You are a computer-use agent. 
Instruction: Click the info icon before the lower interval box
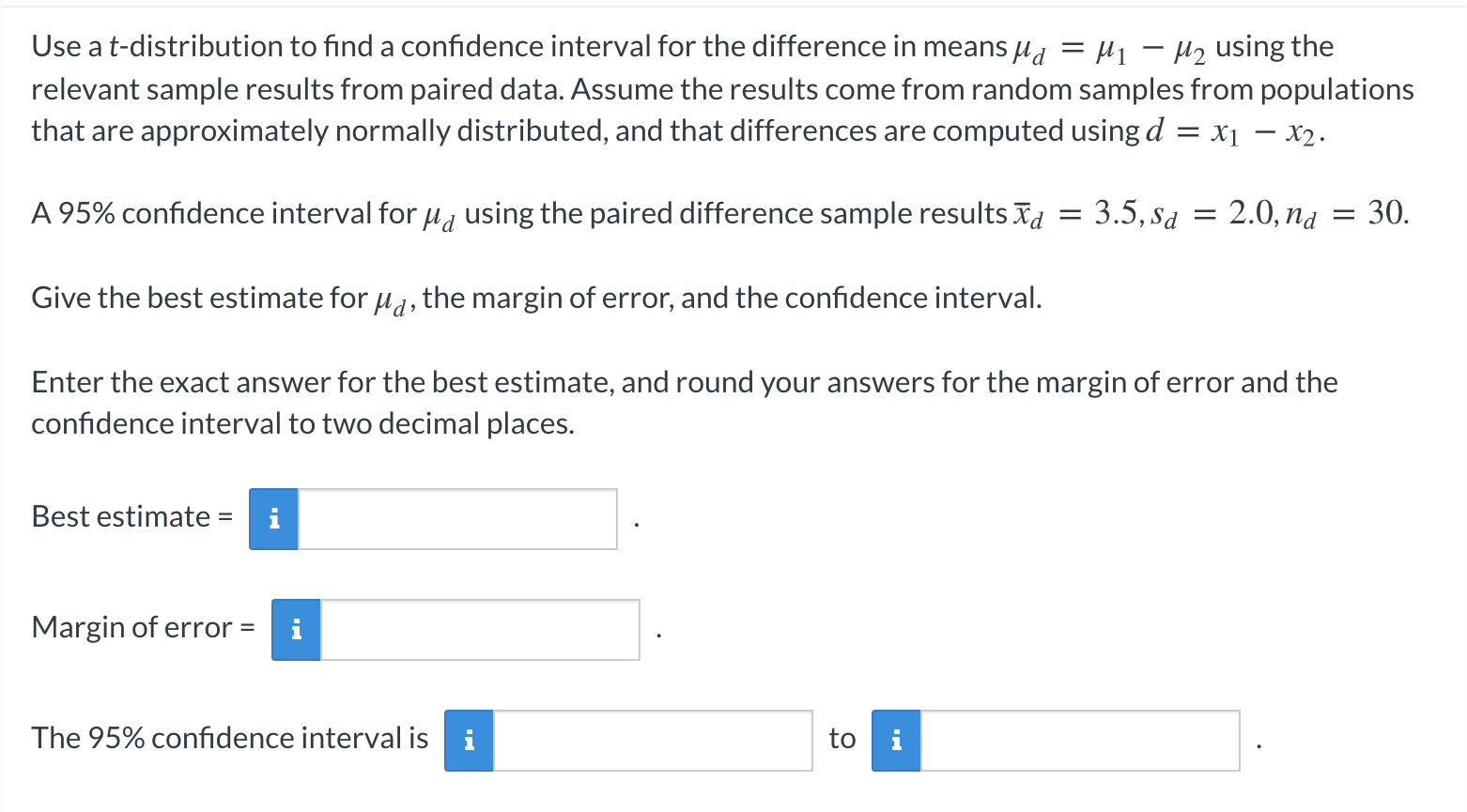[x=468, y=740]
